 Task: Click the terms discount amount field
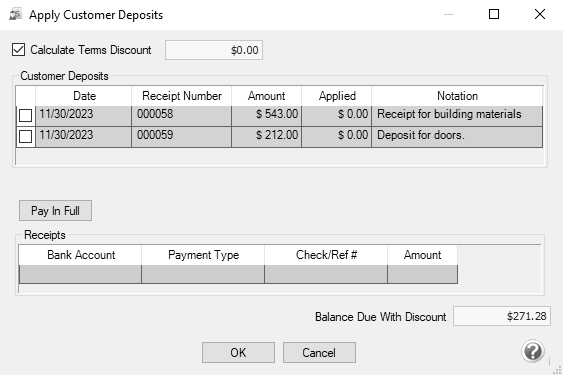coord(214,50)
